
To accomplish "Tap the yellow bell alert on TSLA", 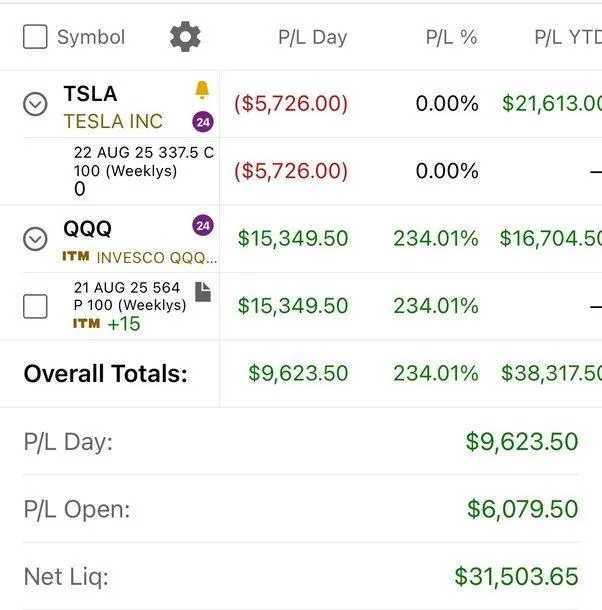I will [202, 91].
